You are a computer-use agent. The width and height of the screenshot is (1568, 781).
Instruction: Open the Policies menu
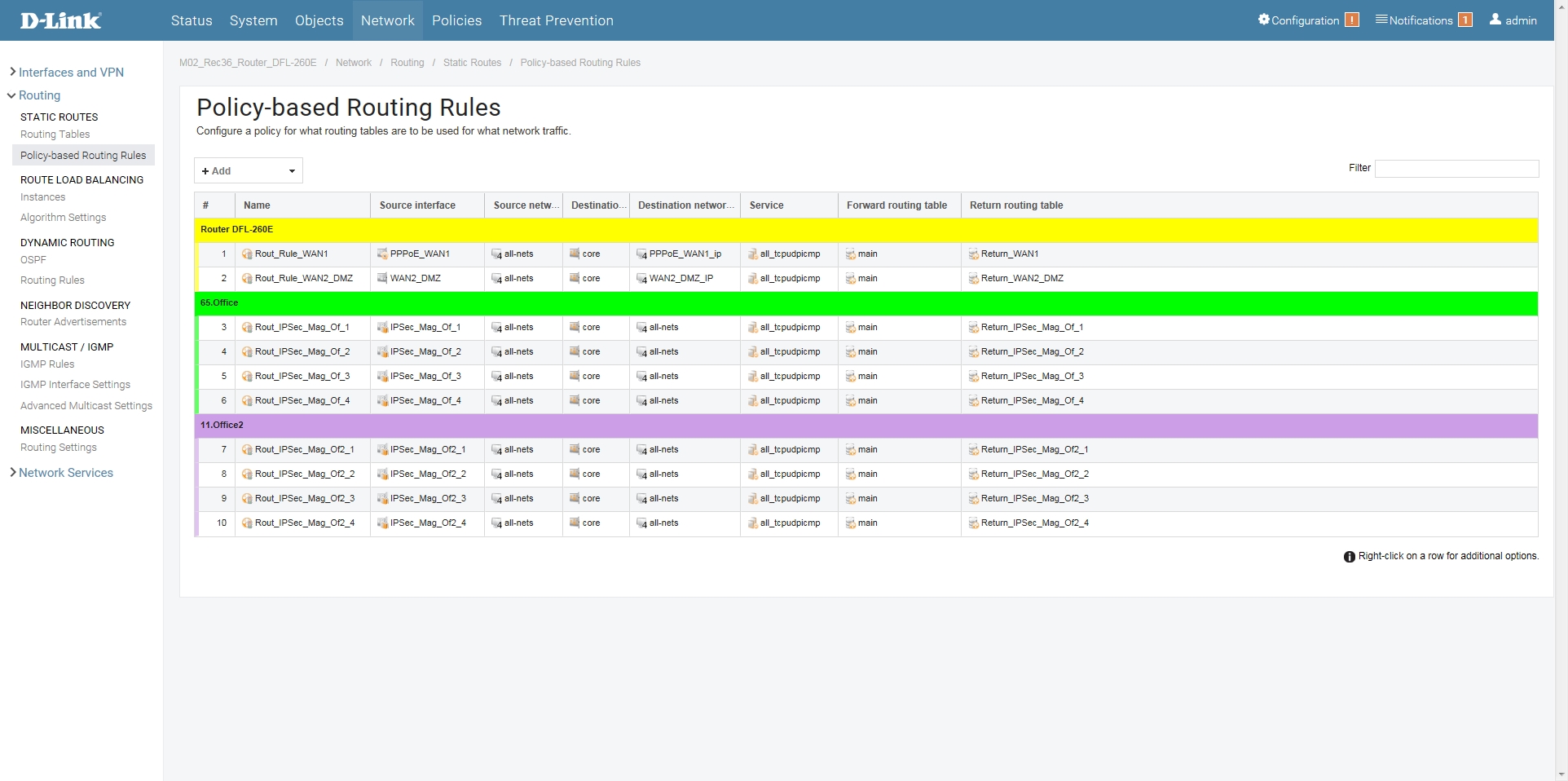point(456,20)
